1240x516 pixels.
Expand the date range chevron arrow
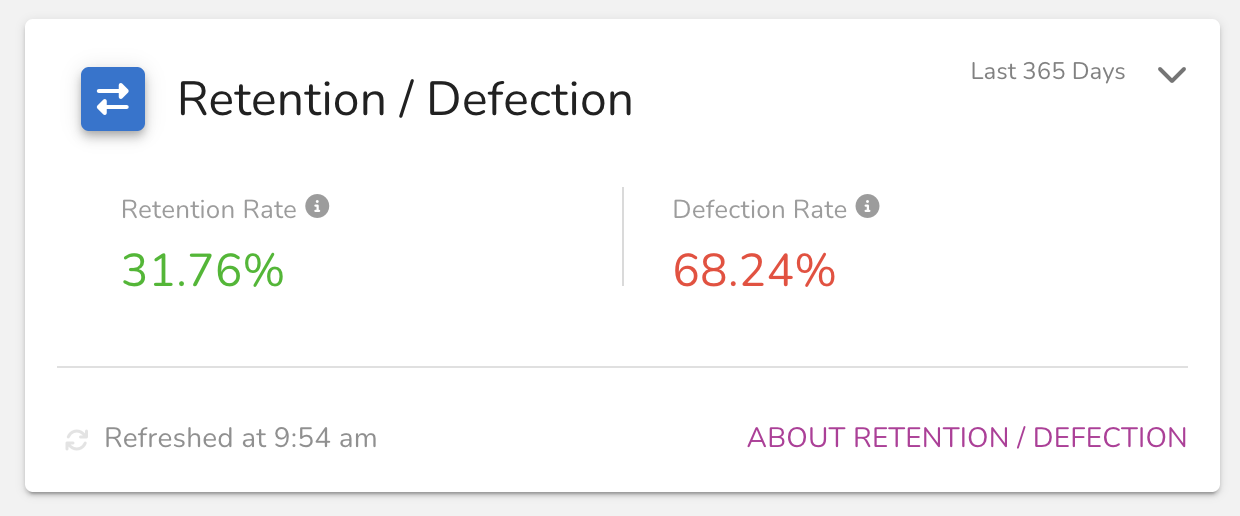click(x=1171, y=75)
